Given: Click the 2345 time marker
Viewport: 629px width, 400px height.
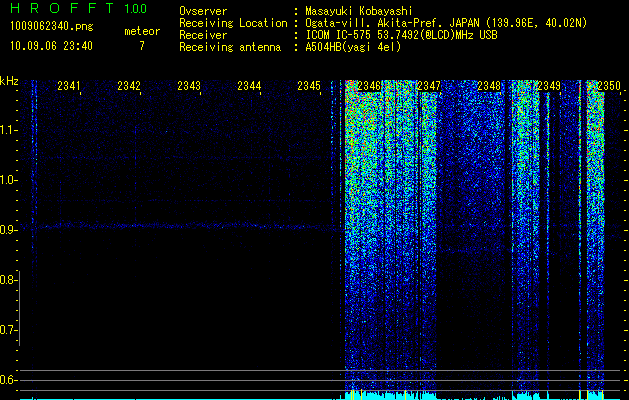Looking at the screenshot, I should 309,86.
